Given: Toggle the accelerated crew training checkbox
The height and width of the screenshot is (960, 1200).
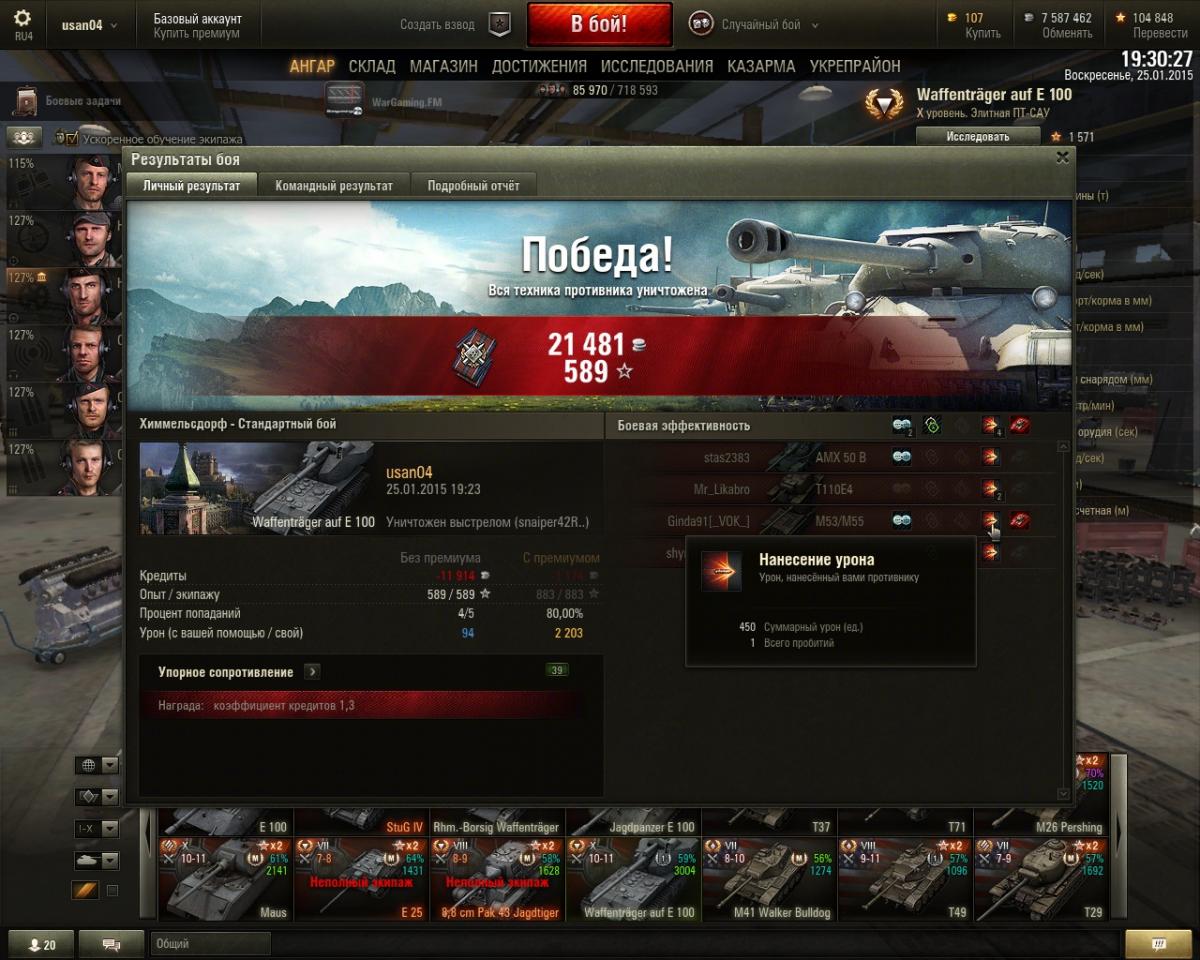Looking at the screenshot, I should (59, 137).
